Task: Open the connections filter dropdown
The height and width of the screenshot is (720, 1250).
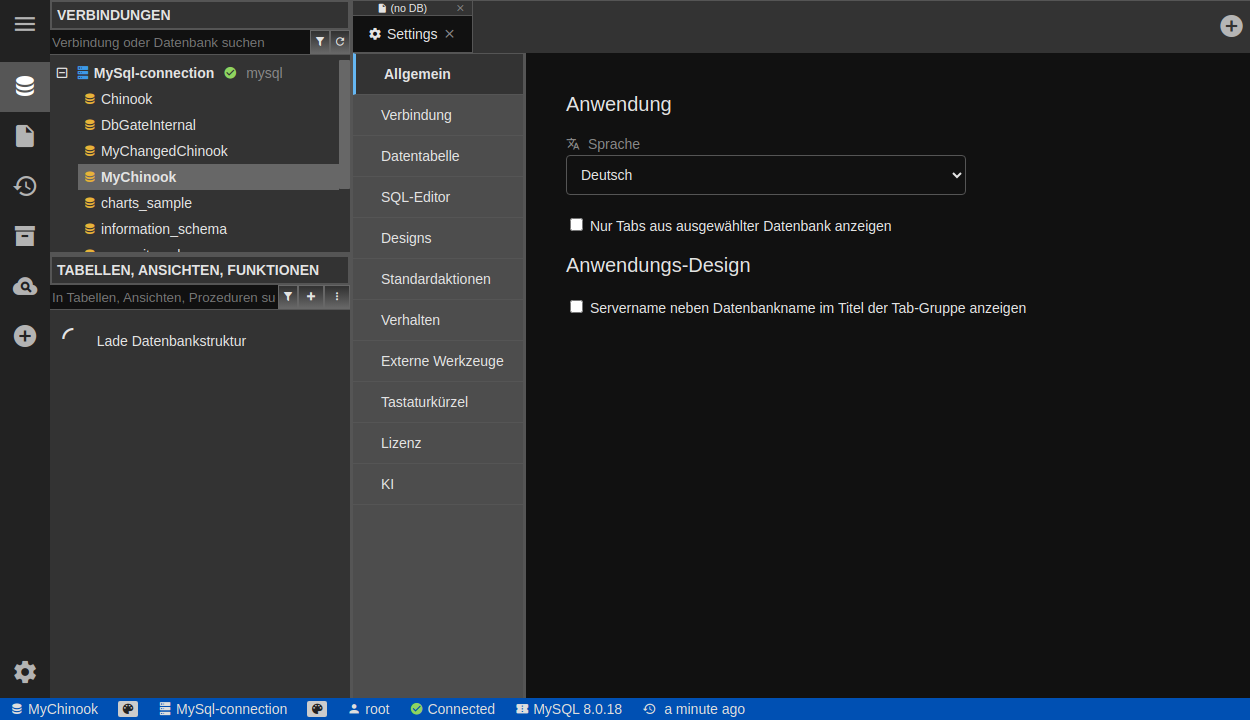Action: pos(320,42)
